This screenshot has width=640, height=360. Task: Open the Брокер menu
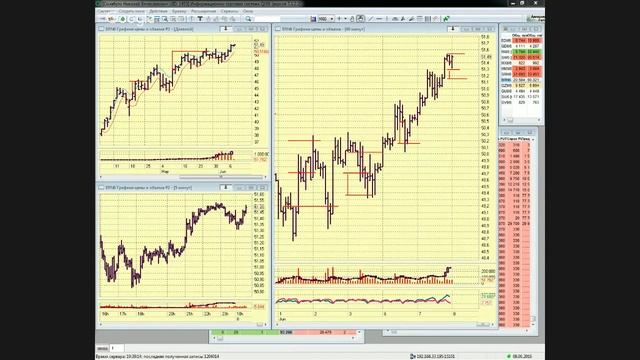tap(179, 11)
